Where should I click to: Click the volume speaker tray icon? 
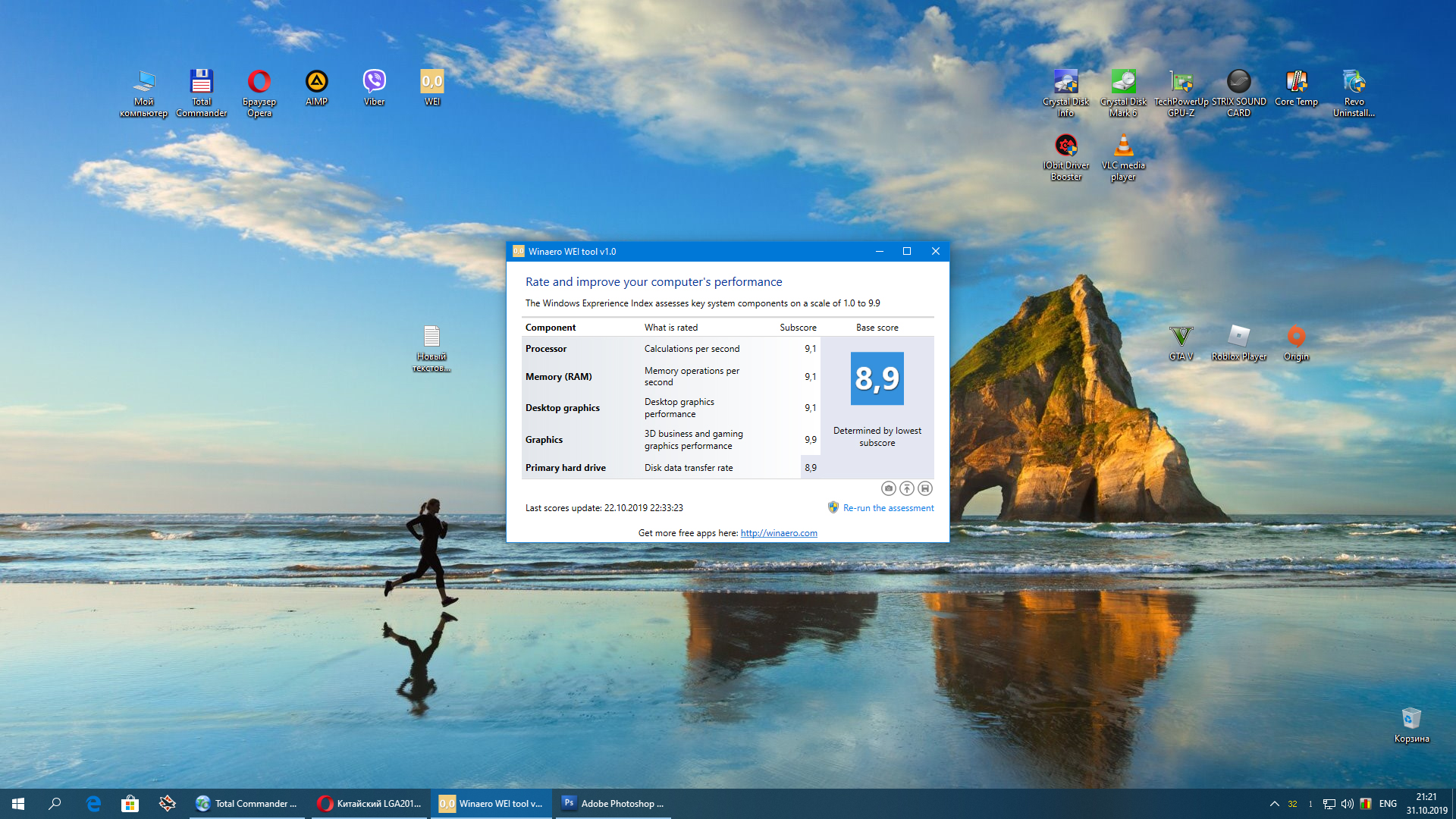1347,804
